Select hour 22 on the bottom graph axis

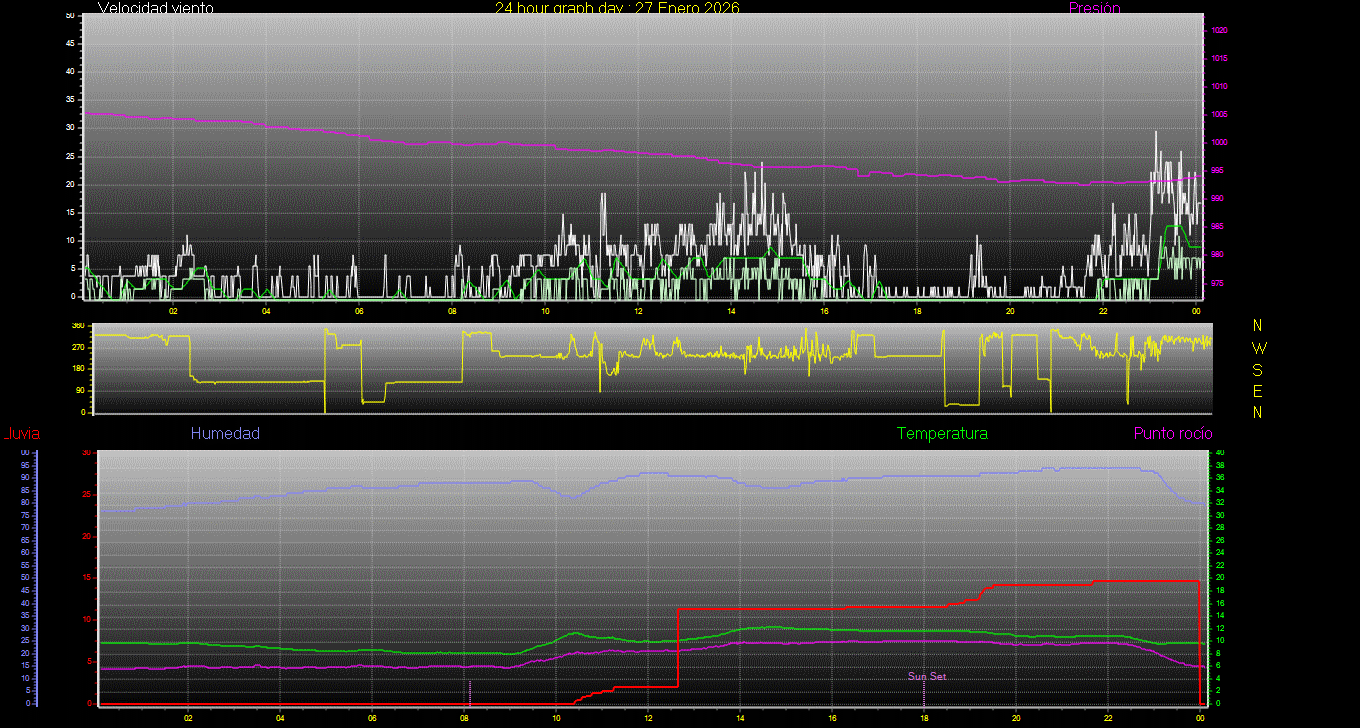point(1108,718)
